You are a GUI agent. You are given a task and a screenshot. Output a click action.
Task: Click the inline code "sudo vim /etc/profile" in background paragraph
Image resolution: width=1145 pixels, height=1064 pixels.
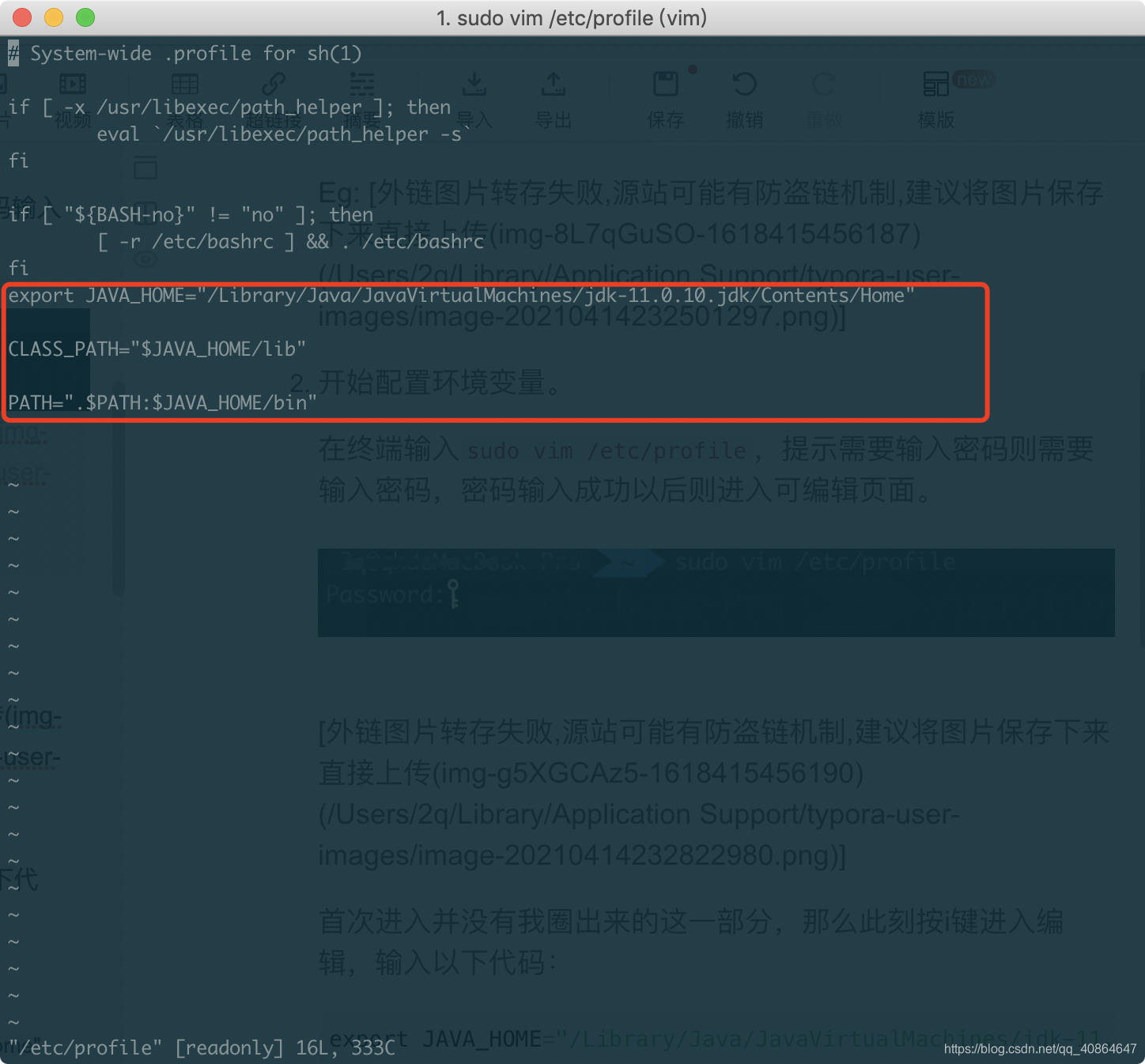coord(607,451)
